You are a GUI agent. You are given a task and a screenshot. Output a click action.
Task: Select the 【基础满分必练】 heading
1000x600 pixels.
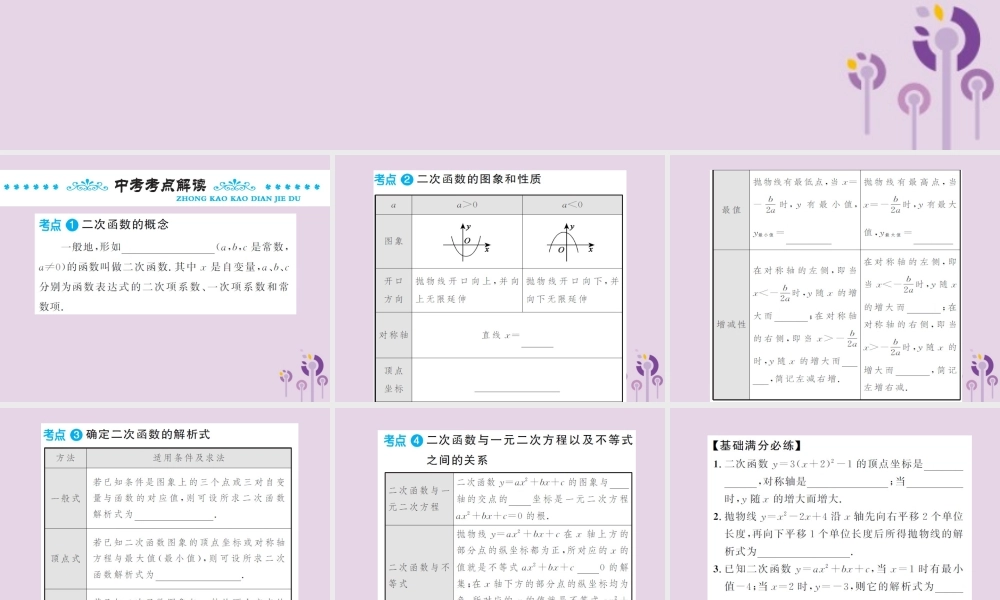tap(757, 446)
